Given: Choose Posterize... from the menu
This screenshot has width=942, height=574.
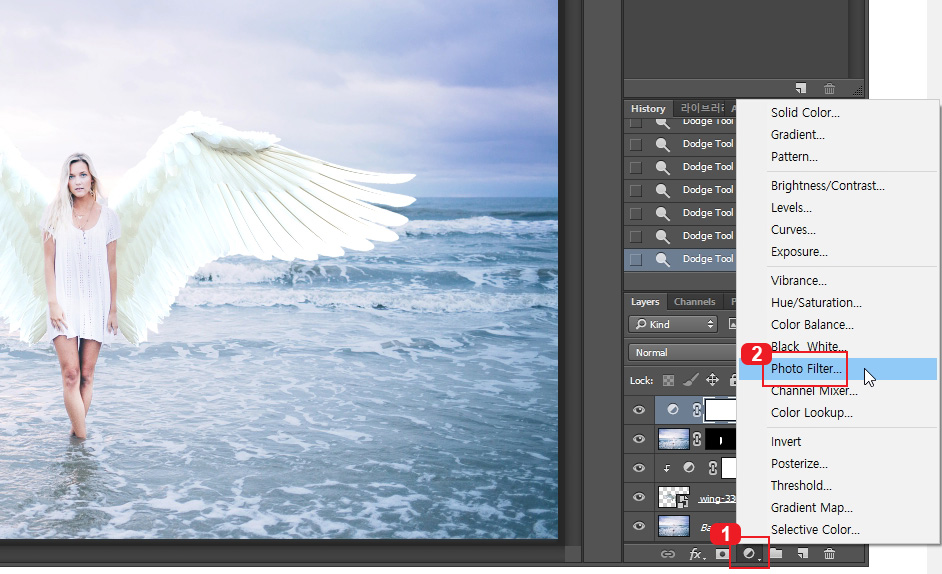Looking at the screenshot, I should [799, 464].
